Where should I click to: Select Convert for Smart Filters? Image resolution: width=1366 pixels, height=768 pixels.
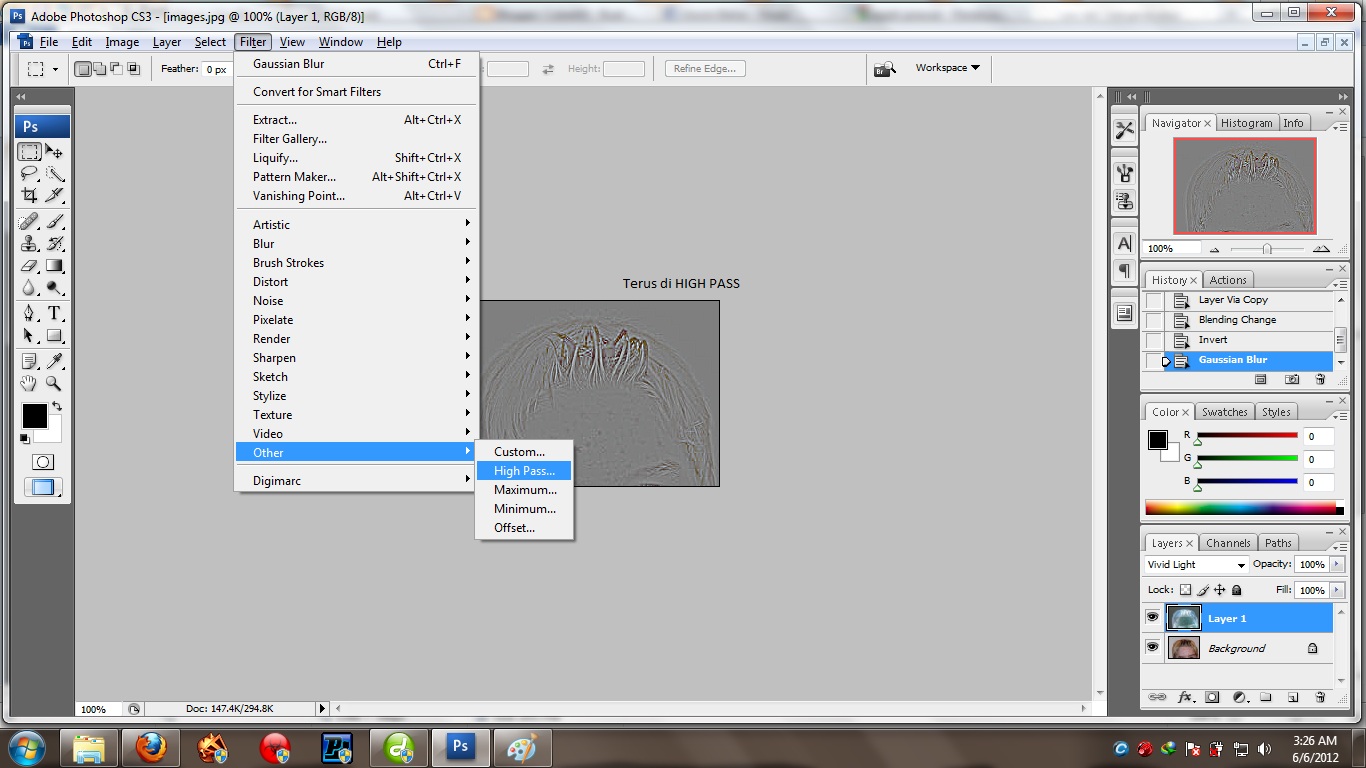357,92
